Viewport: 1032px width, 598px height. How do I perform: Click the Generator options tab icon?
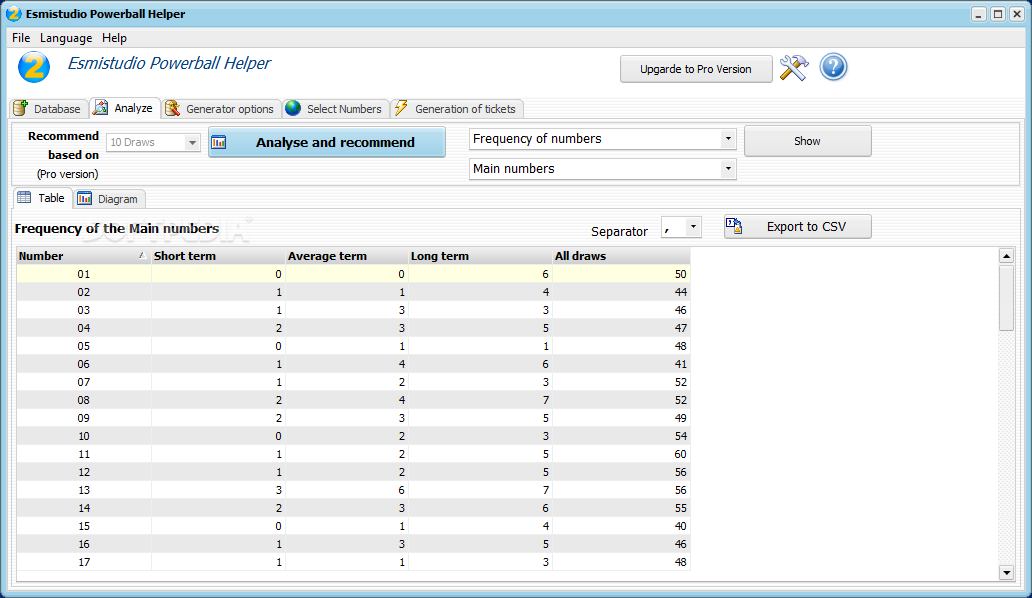coord(172,108)
